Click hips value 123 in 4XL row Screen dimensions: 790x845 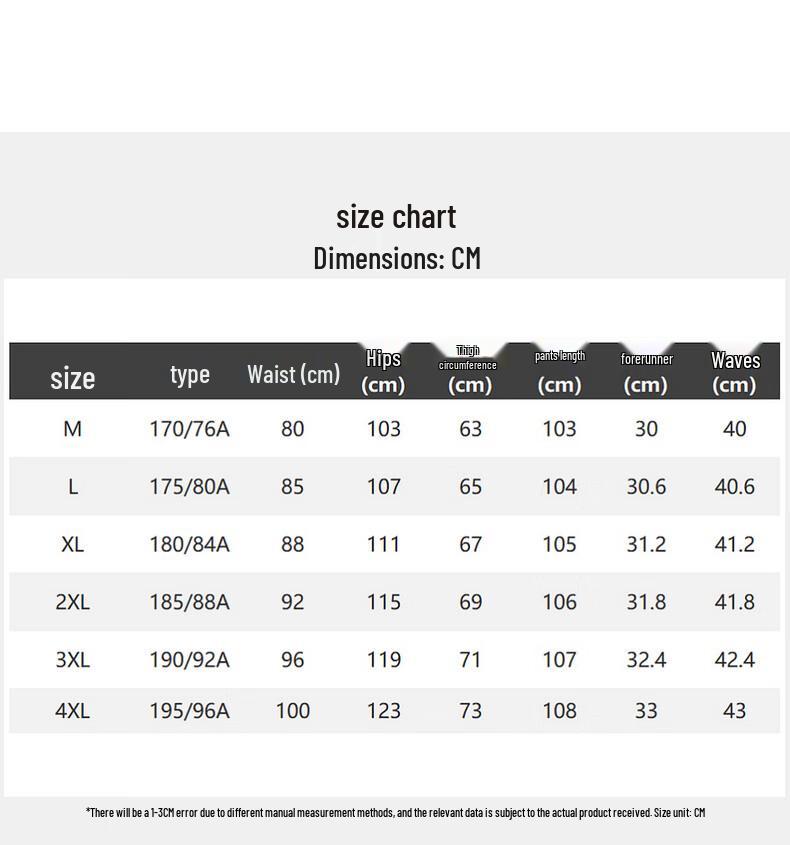[x=384, y=711]
